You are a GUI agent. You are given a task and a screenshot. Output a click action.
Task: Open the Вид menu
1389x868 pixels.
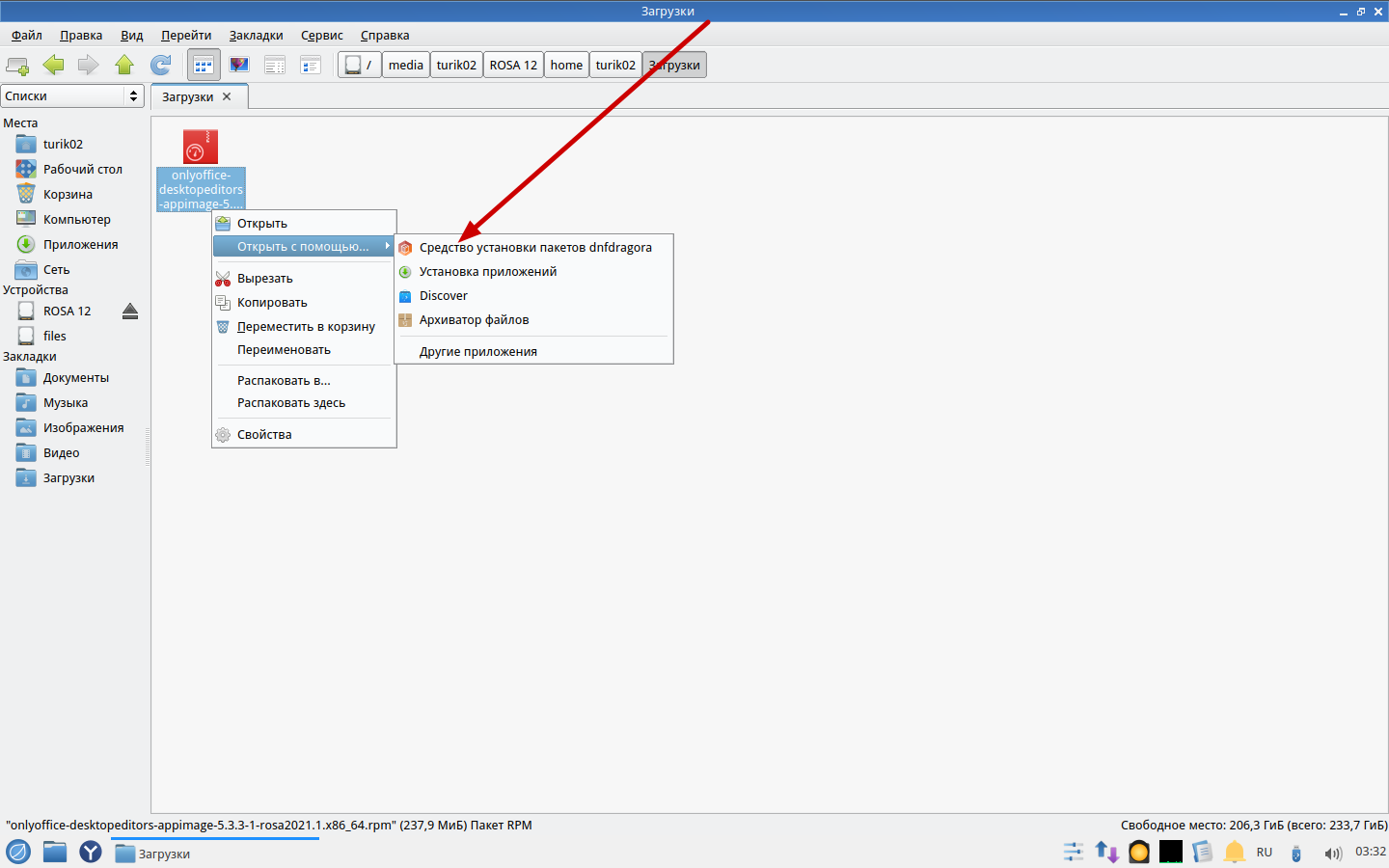pyautogui.click(x=132, y=36)
